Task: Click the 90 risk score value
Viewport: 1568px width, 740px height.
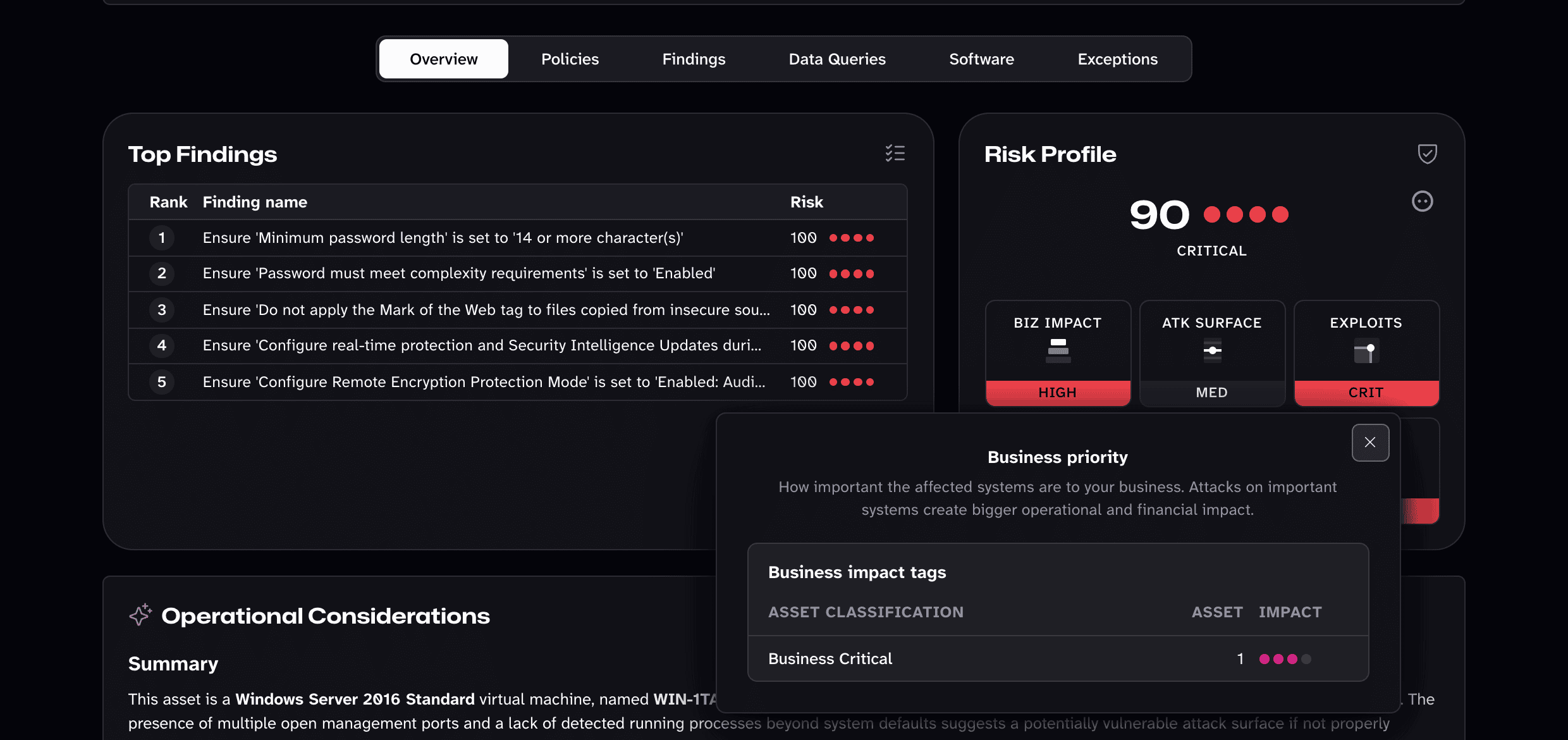Action: coord(1160,215)
